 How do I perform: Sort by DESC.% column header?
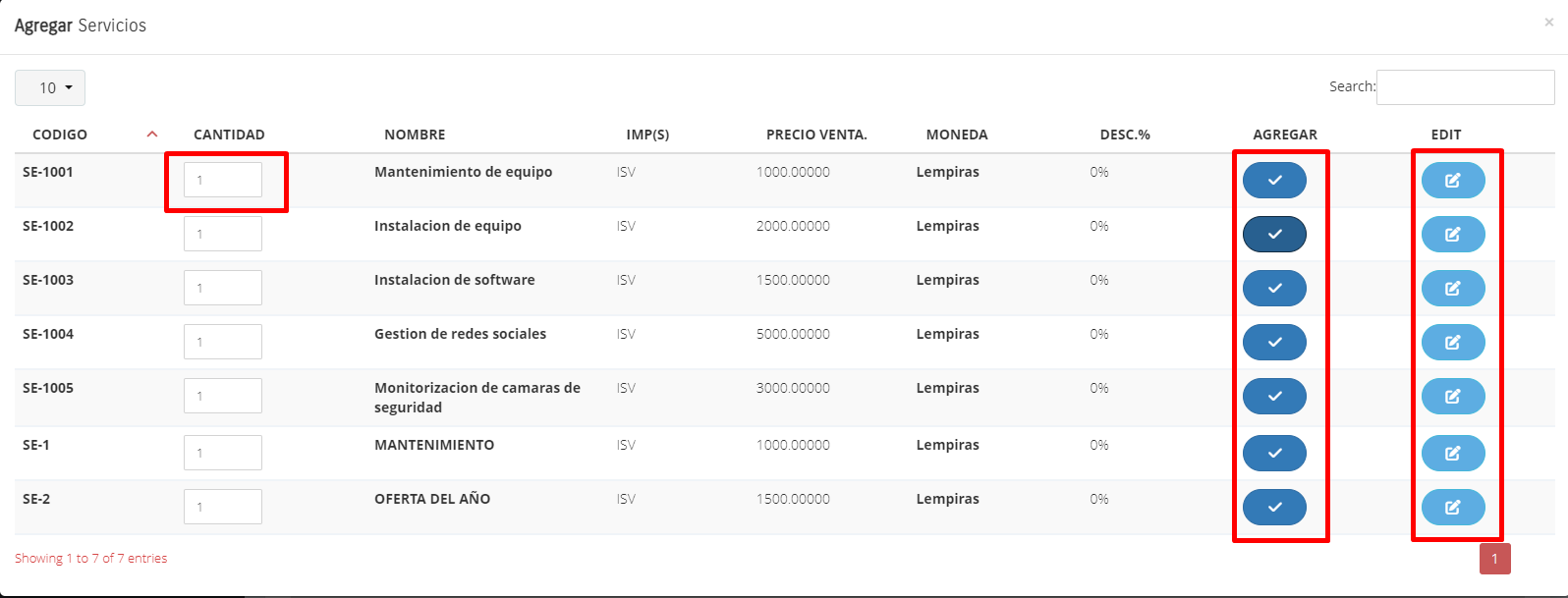tap(1125, 135)
